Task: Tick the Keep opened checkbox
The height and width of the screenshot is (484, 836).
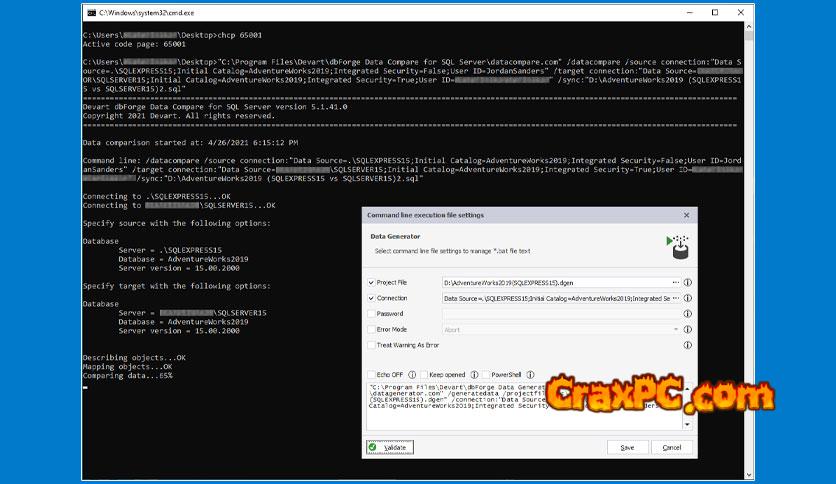Action: pos(424,375)
